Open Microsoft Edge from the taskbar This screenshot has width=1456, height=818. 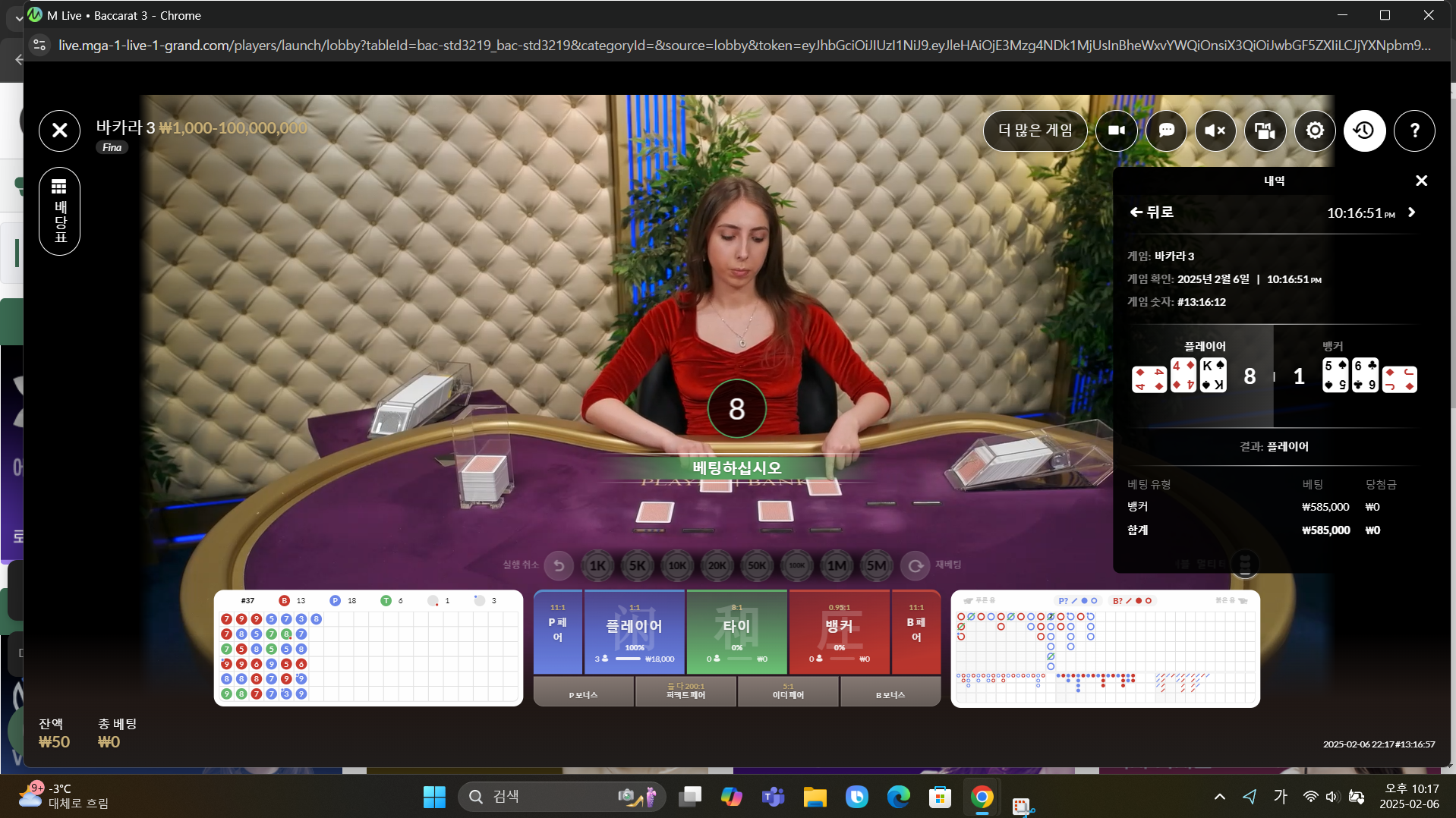pos(899,797)
